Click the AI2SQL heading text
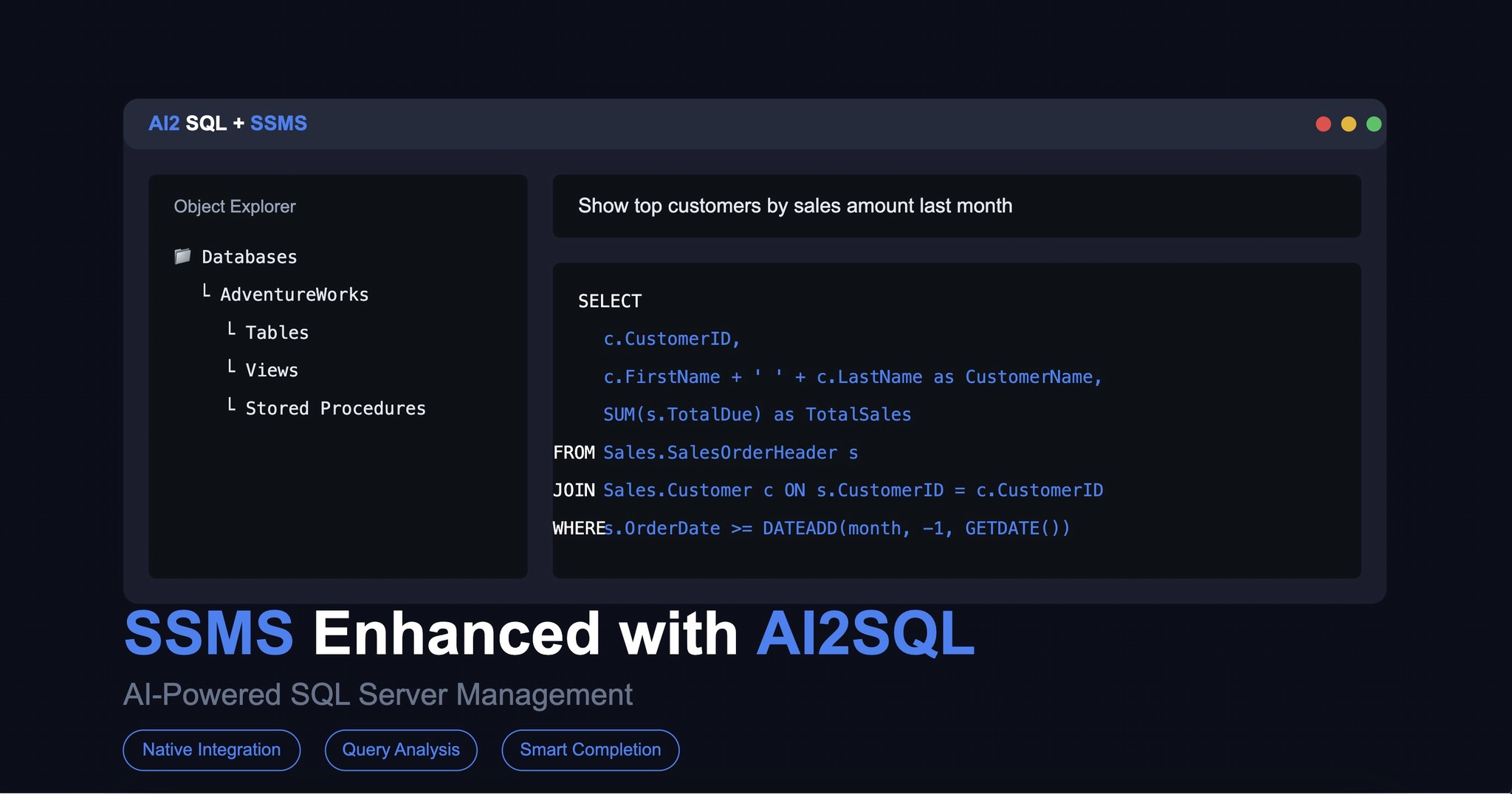1512x794 pixels. [866, 633]
